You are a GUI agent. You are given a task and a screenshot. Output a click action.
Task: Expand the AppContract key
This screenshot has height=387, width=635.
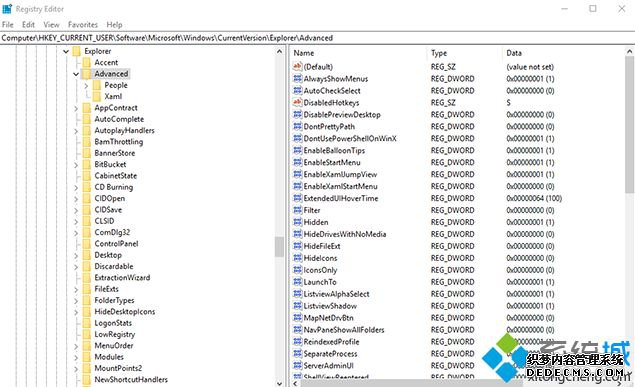point(76,108)
